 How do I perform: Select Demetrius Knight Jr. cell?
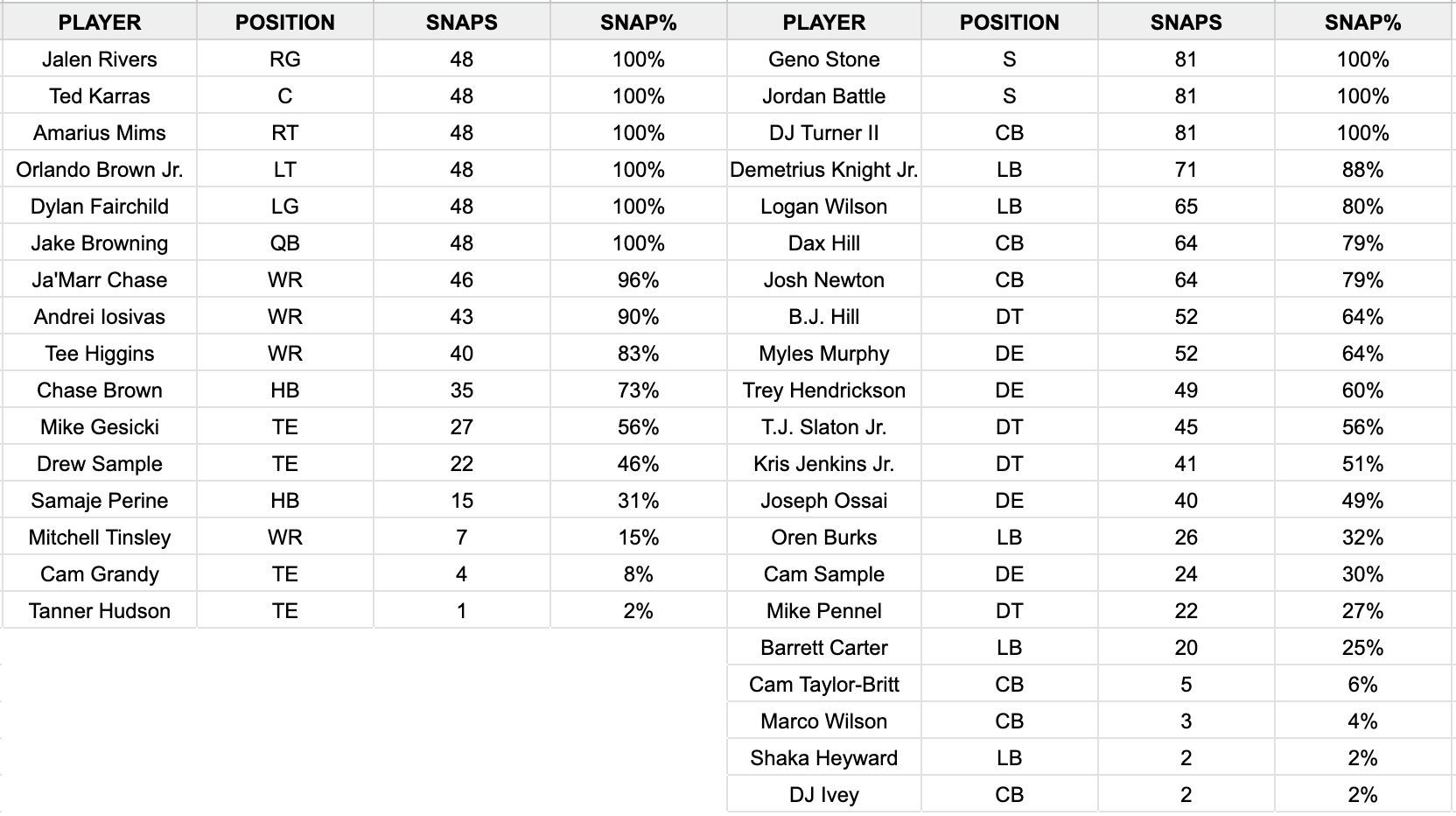[823, 170]
